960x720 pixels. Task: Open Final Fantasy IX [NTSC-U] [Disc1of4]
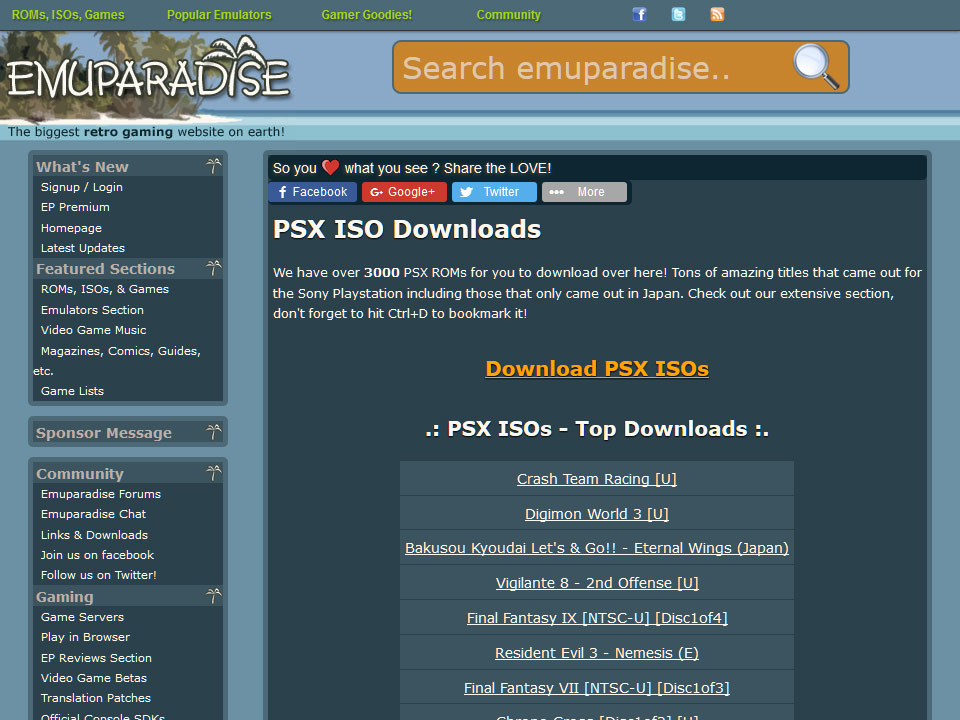coord(597,618)
